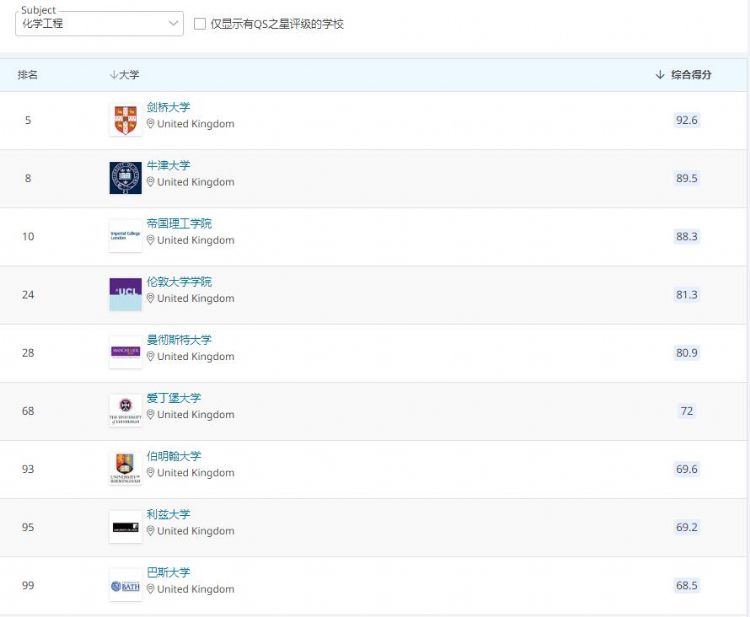Viewport: 750px width, 617px height.
Task: Click the Birmingham University crest logo
Action: 125,469
